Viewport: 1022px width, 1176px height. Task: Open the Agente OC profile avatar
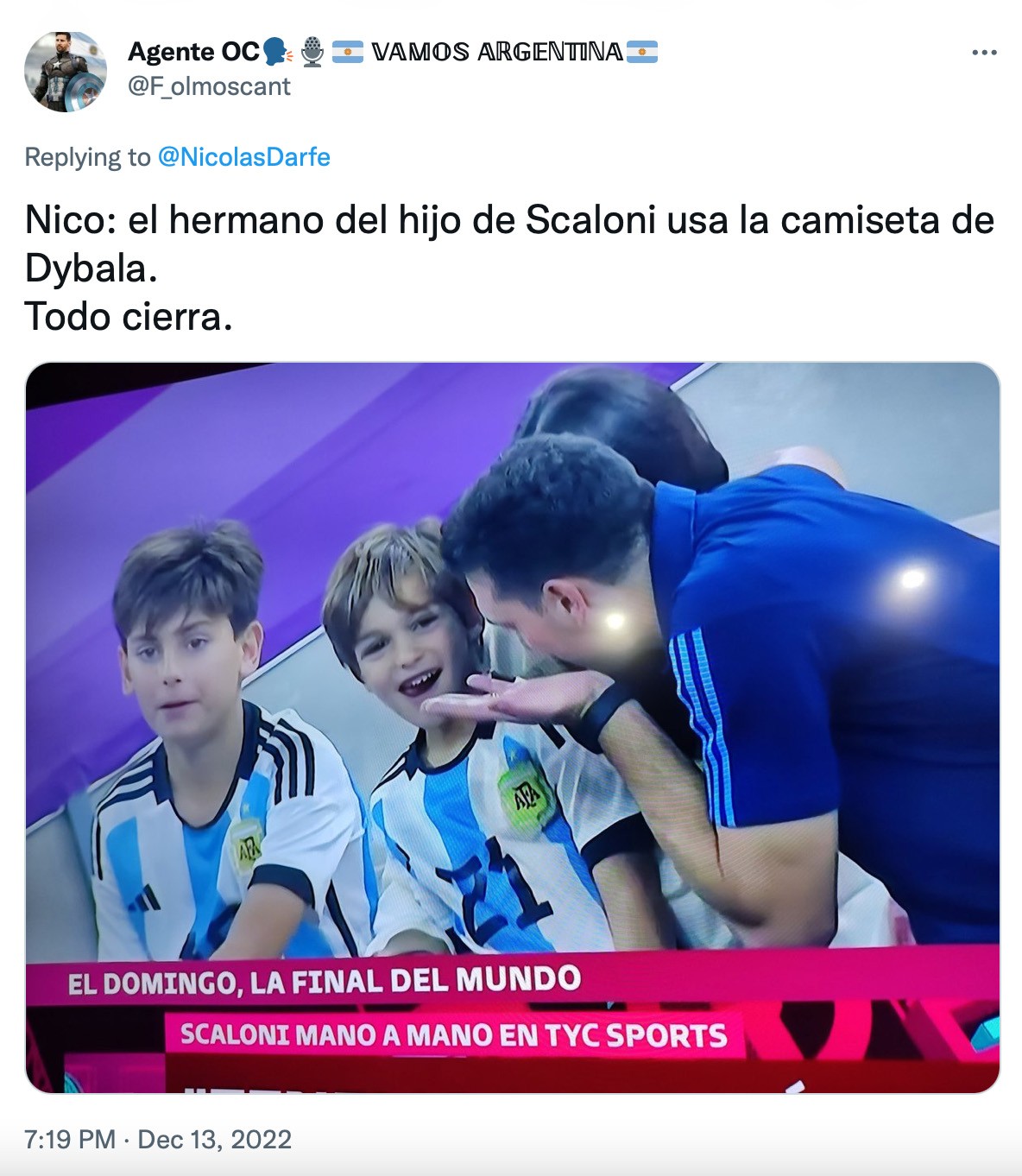click(66, 72)
